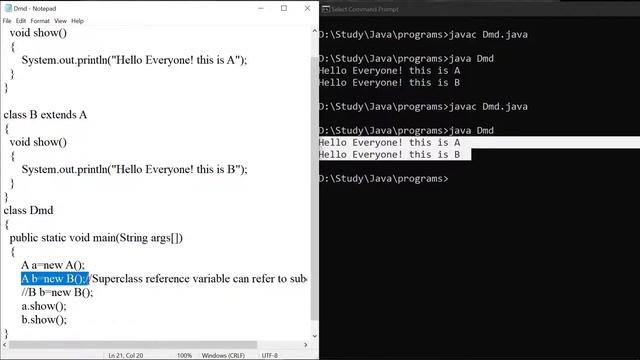This screenshot has height=360, width=640.
Task: Click the second 'javac Dmd.java' command line
Action: (x=423, y=107)
